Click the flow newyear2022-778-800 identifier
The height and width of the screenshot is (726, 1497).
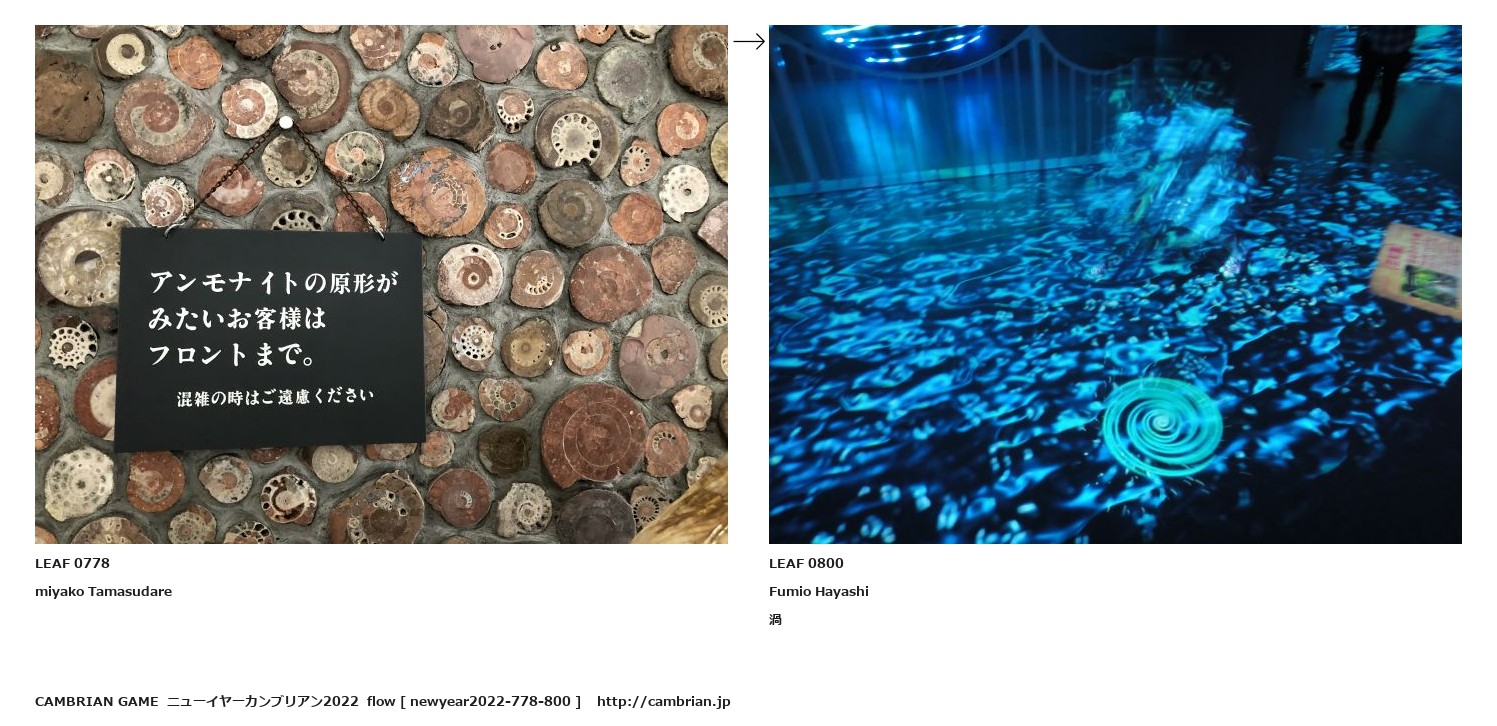point(474,701)
